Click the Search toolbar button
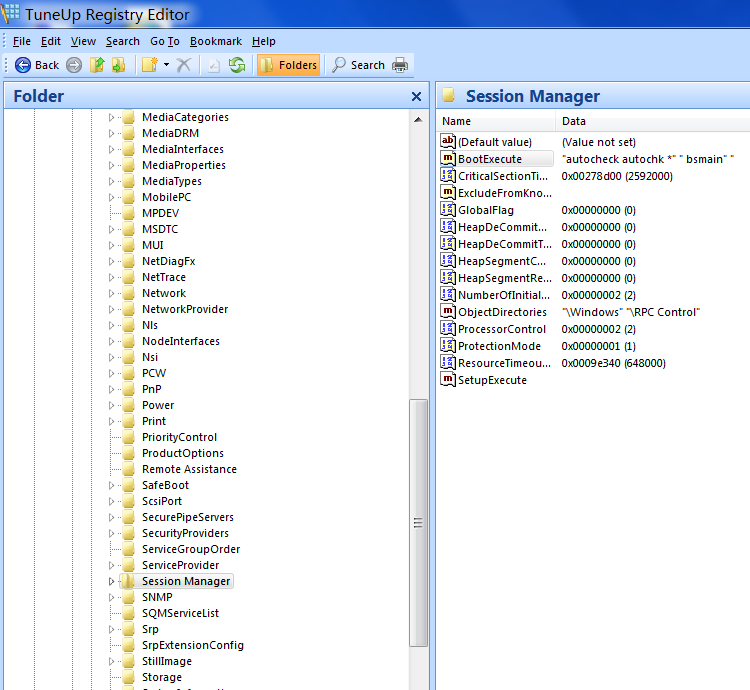 tap(358, 65)
